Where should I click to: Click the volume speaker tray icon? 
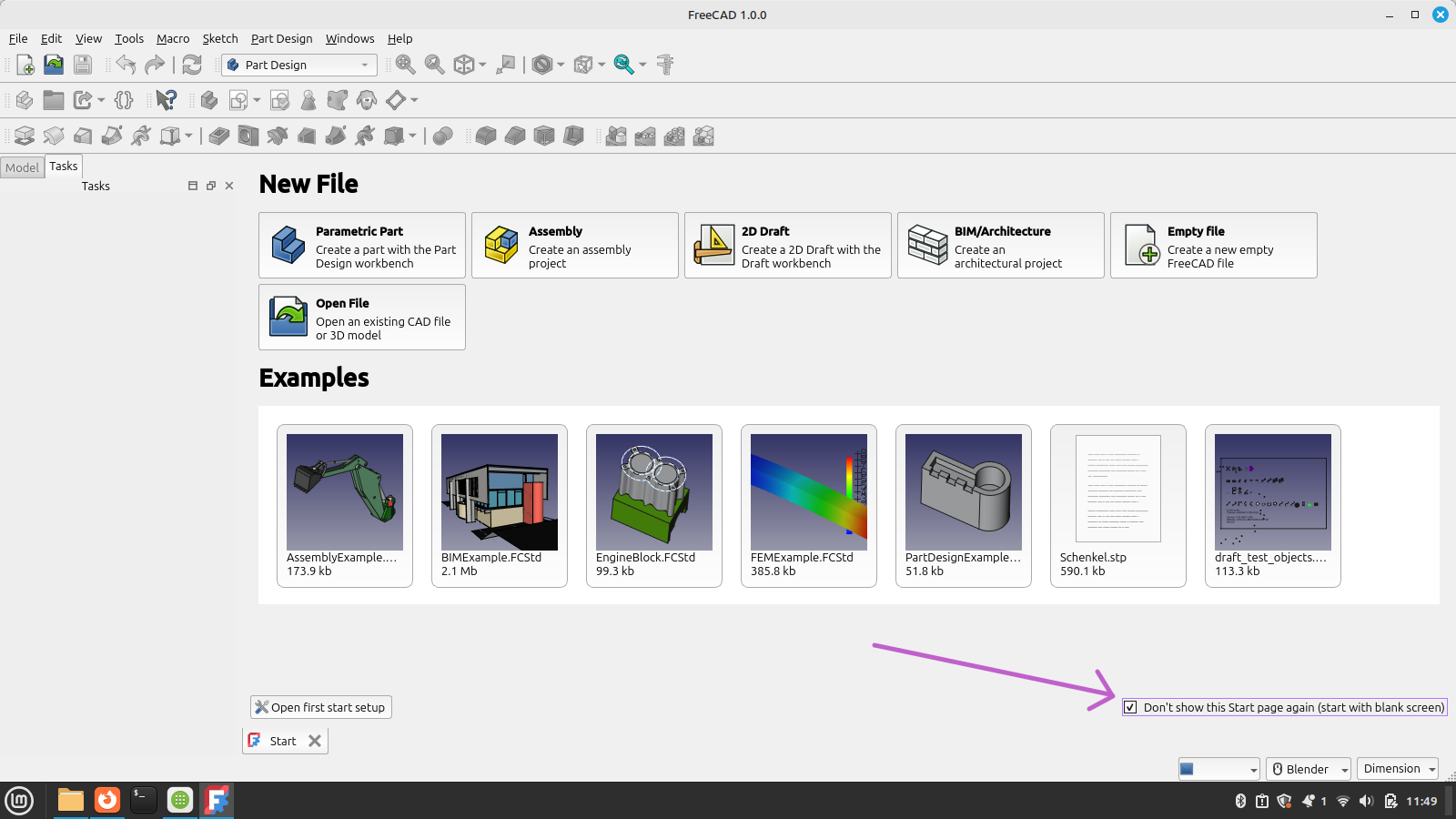click(x=1366, y=801)
